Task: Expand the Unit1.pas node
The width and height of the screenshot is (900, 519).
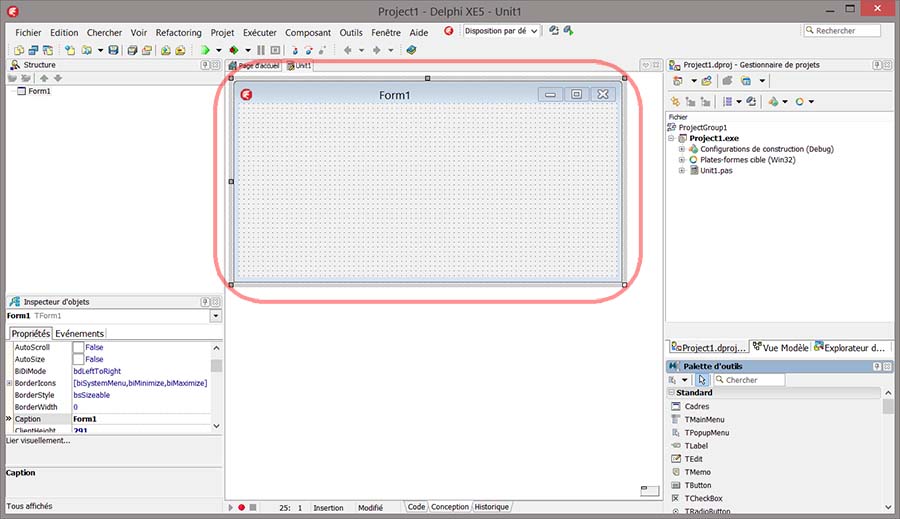Action: 682,171
